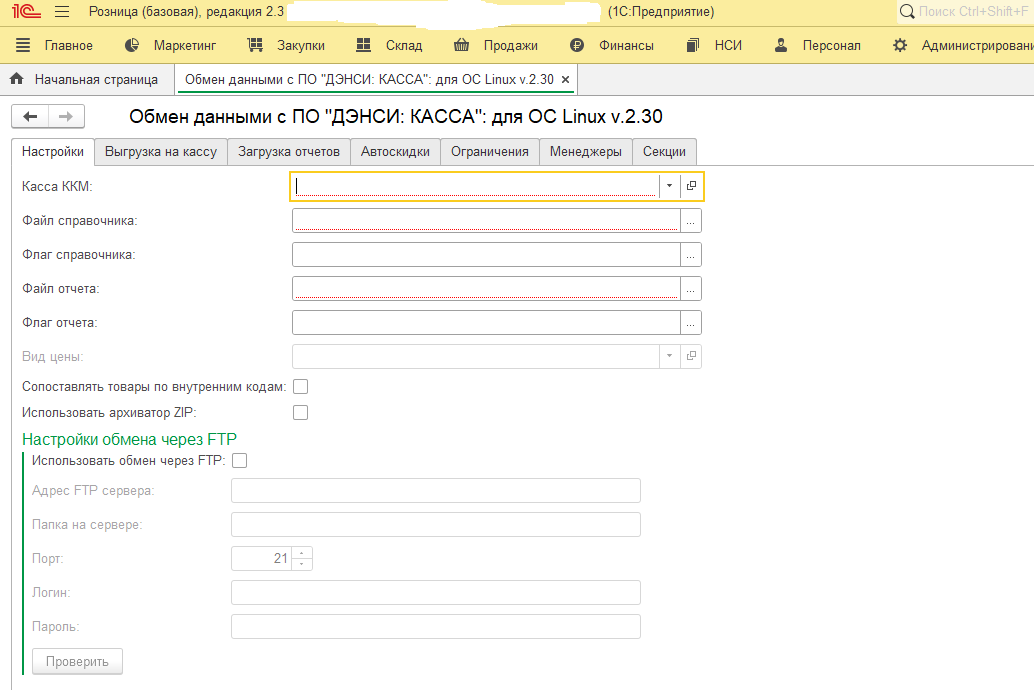Click the search magnifier icon
1034x690 pixels.
point(907,11)
